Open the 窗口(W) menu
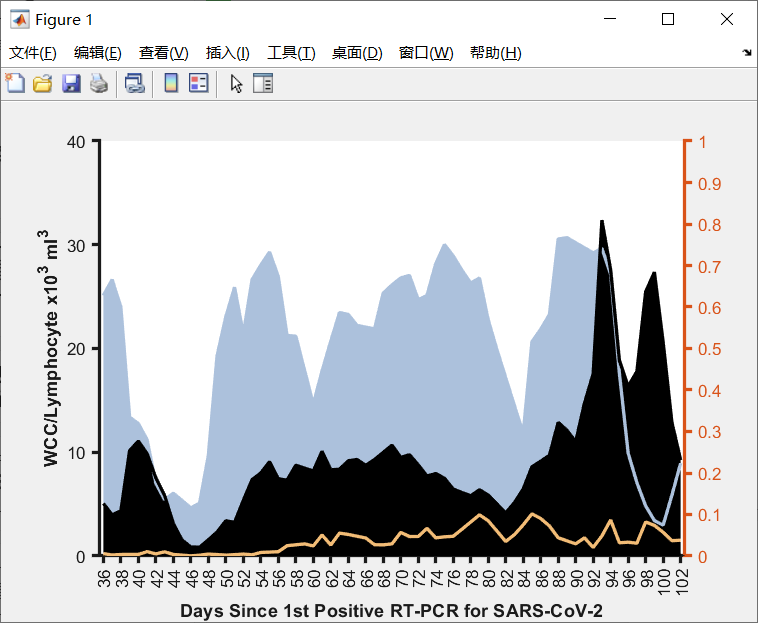Viewport: 758px width, 623px height. [426, 53]
